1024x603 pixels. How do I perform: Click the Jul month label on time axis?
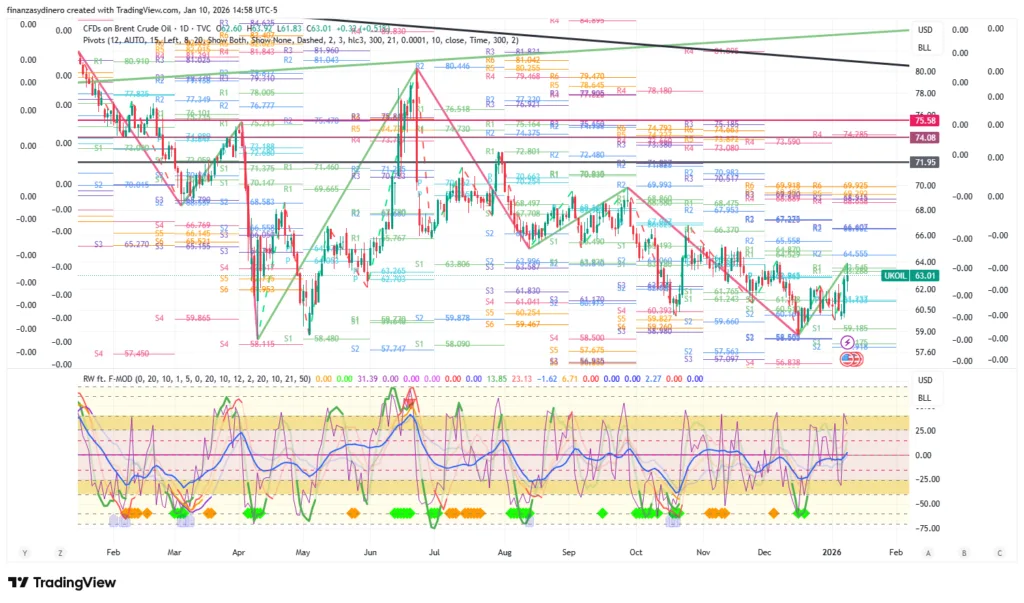[435, 552]
